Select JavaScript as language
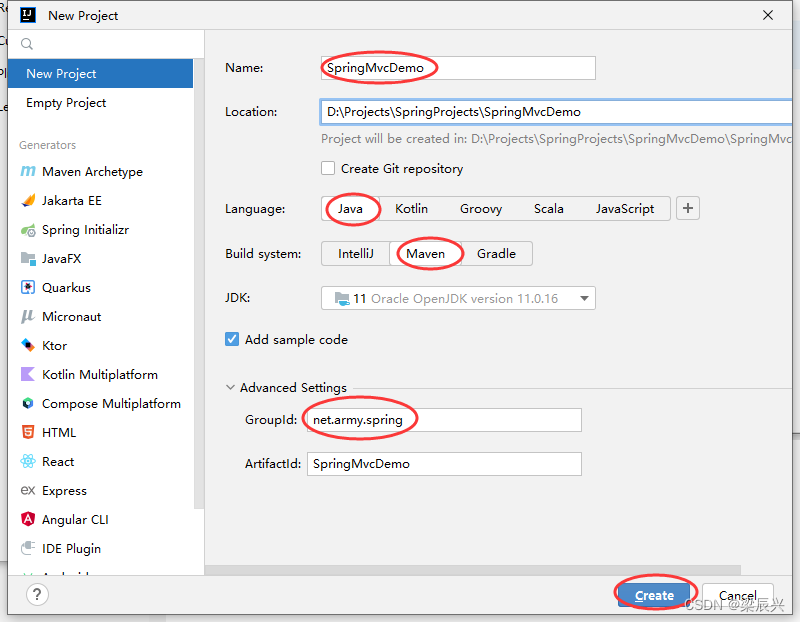The width and height of the screenshot is (800, 622). pyautogui.click(x=624, y=209)
